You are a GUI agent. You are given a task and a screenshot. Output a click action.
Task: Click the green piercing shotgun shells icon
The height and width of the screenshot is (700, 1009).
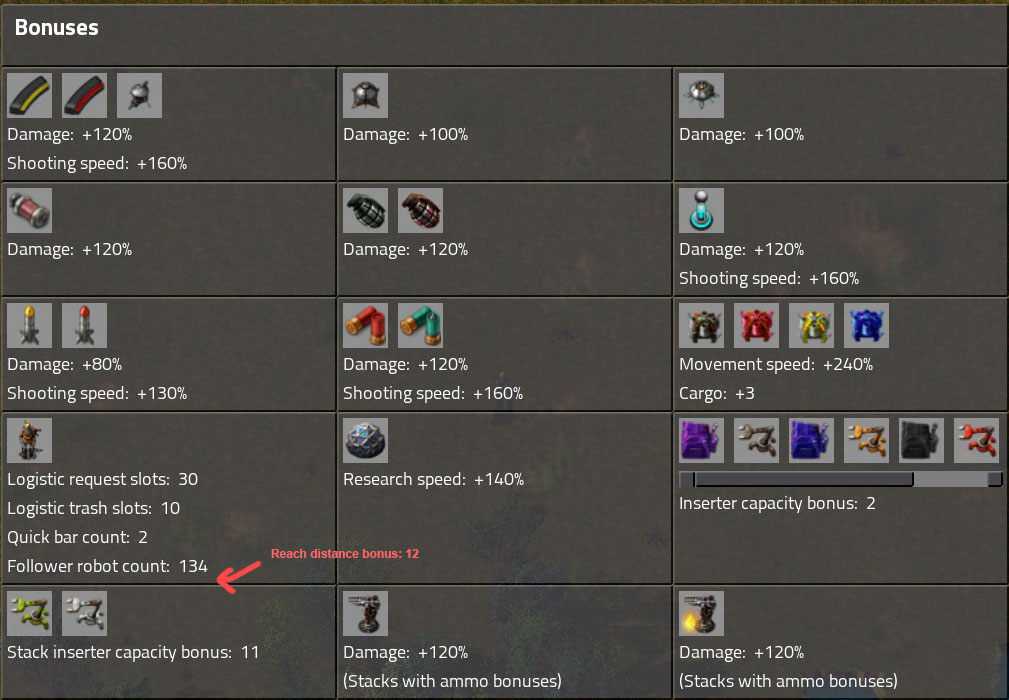click(421, 326)
